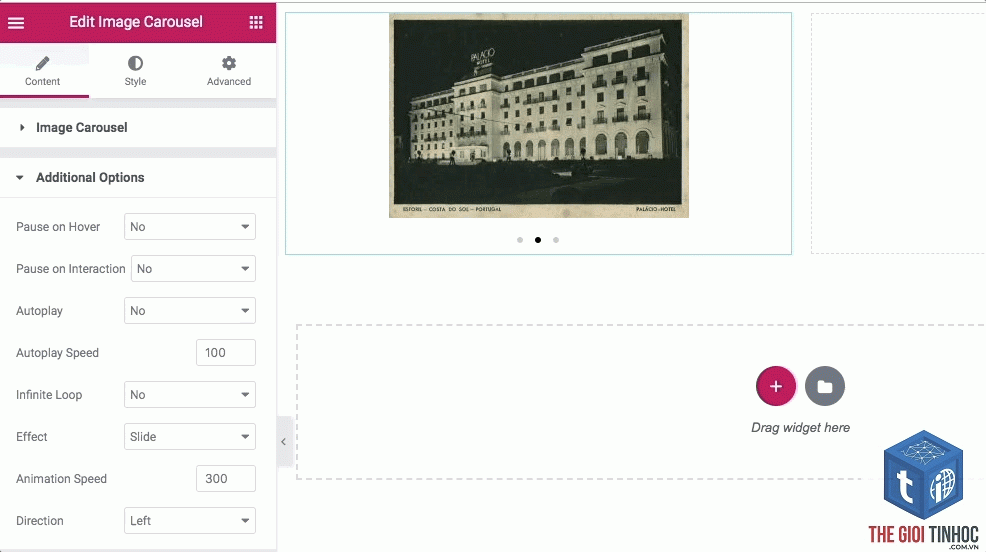
Task: Click the add template folder button
Action: 825,386
